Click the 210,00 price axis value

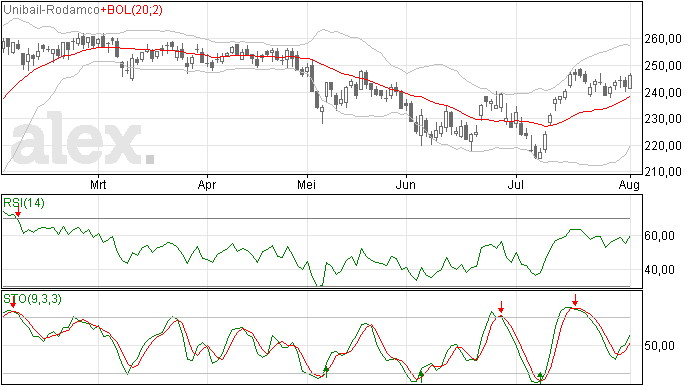click(663, 172)
